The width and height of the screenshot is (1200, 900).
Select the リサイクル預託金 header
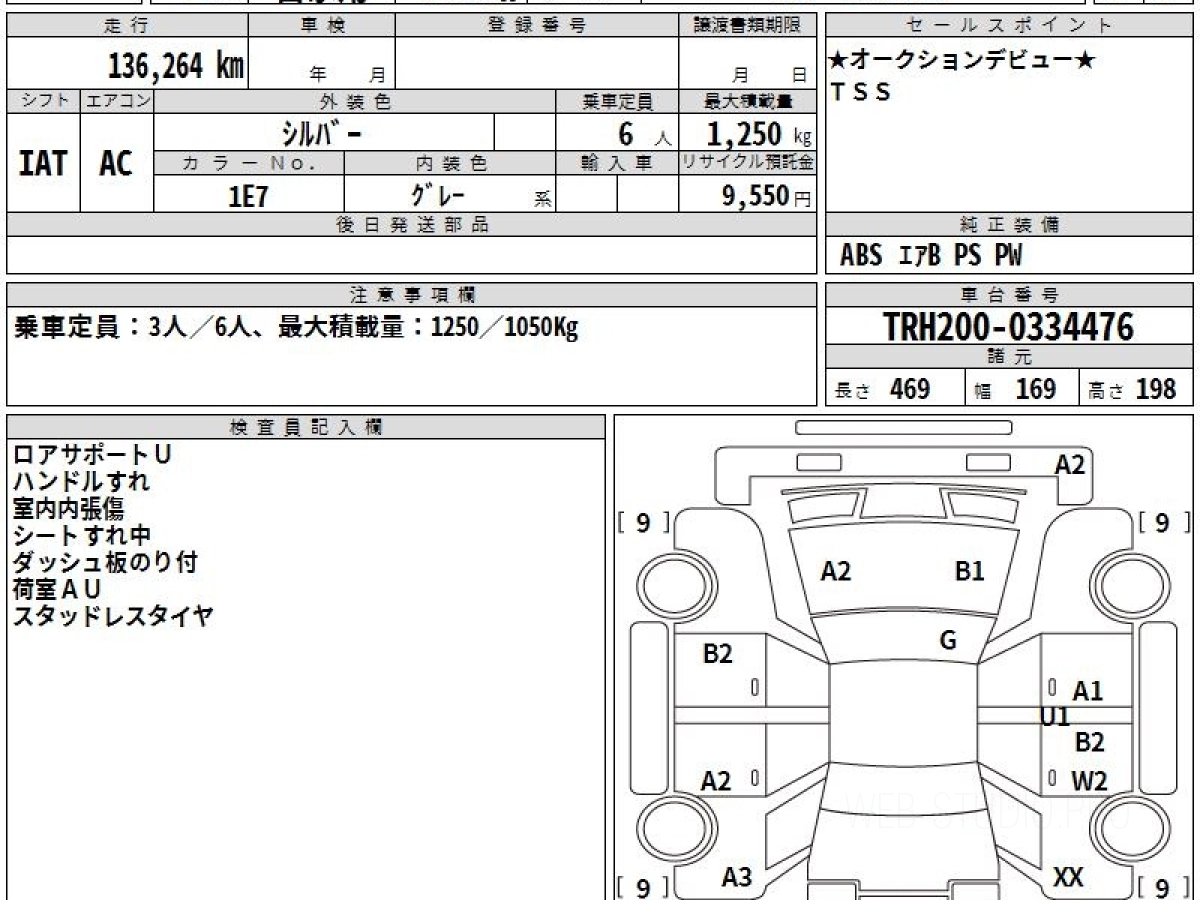pyautogui.click(x=747, y=163)
